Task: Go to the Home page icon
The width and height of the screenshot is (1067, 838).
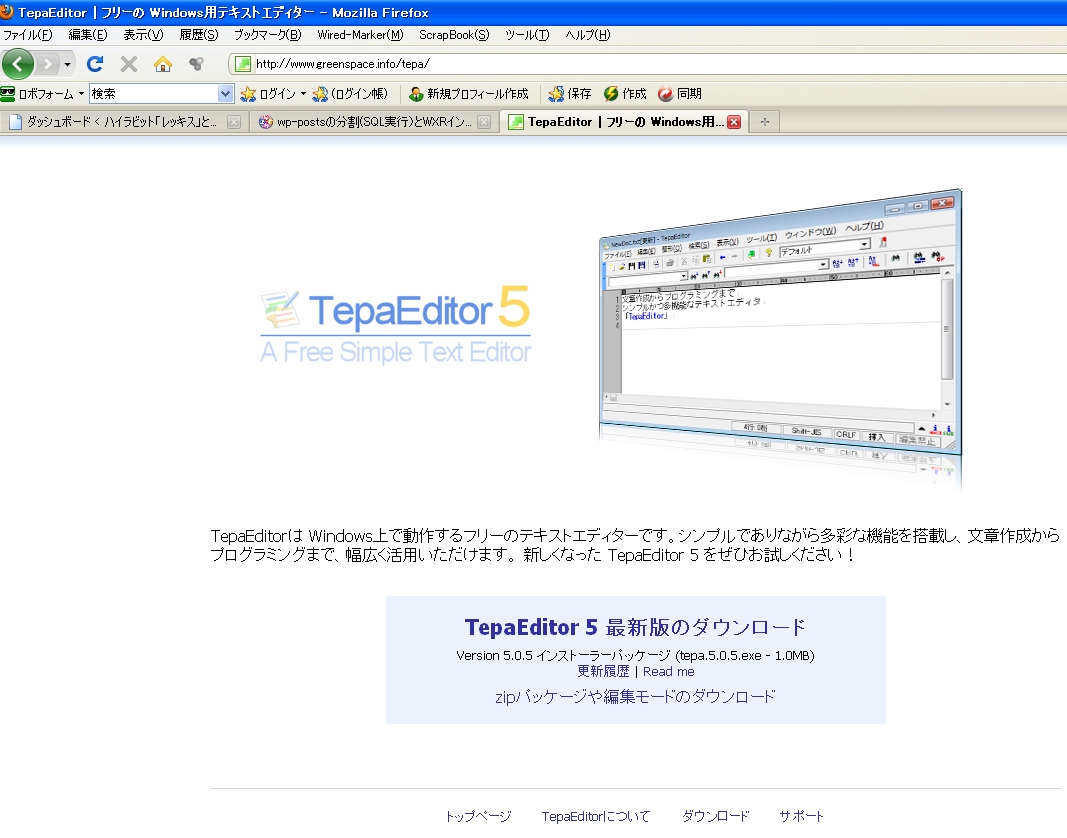Action: pyautogui.click(x=163, y=64)
